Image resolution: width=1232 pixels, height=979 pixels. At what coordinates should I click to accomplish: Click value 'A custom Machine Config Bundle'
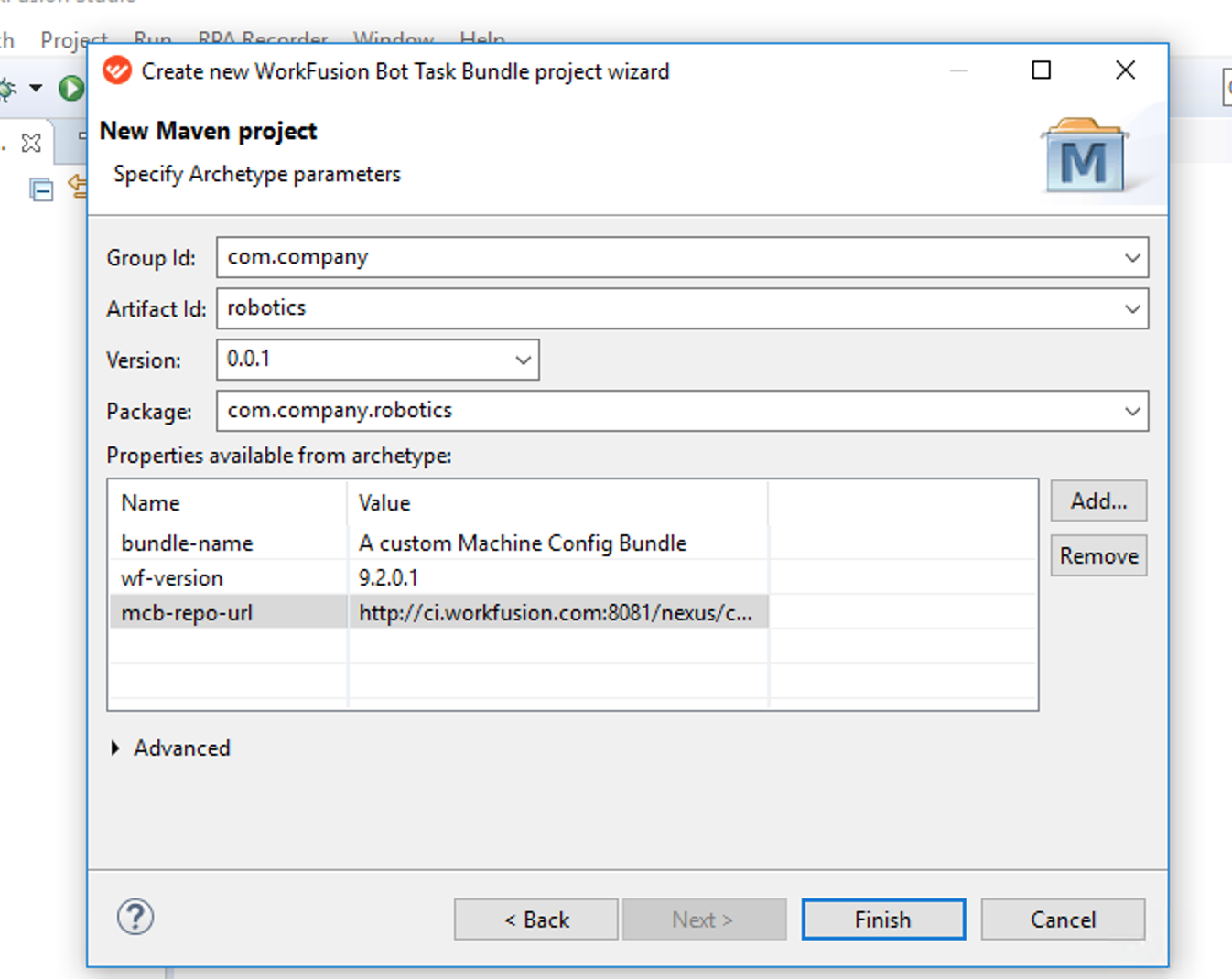pos(523,543)
